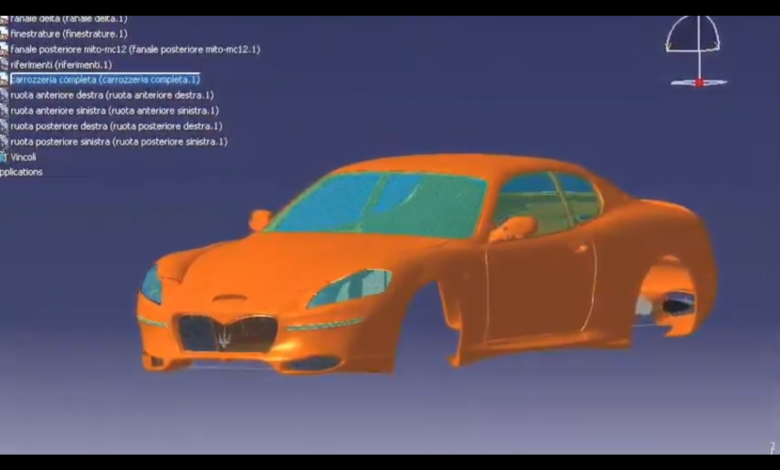
Task: Pick 'ruota posteriore destra' tree entry
Action: click(x=116, y=126)
